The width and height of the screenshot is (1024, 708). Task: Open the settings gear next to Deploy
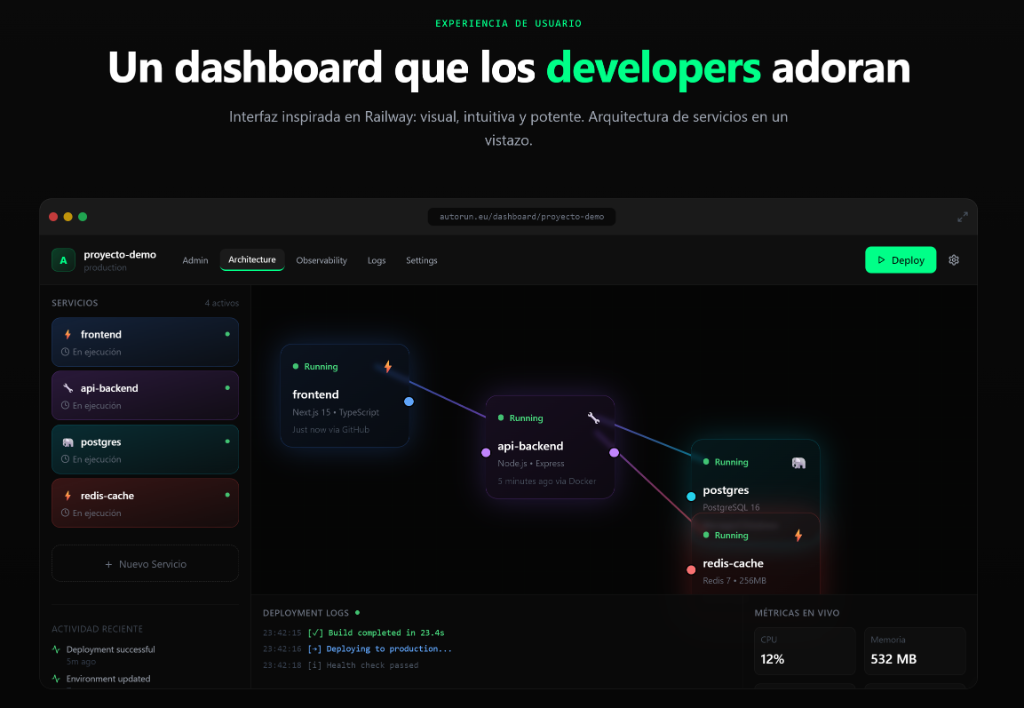tap(953, 260)
